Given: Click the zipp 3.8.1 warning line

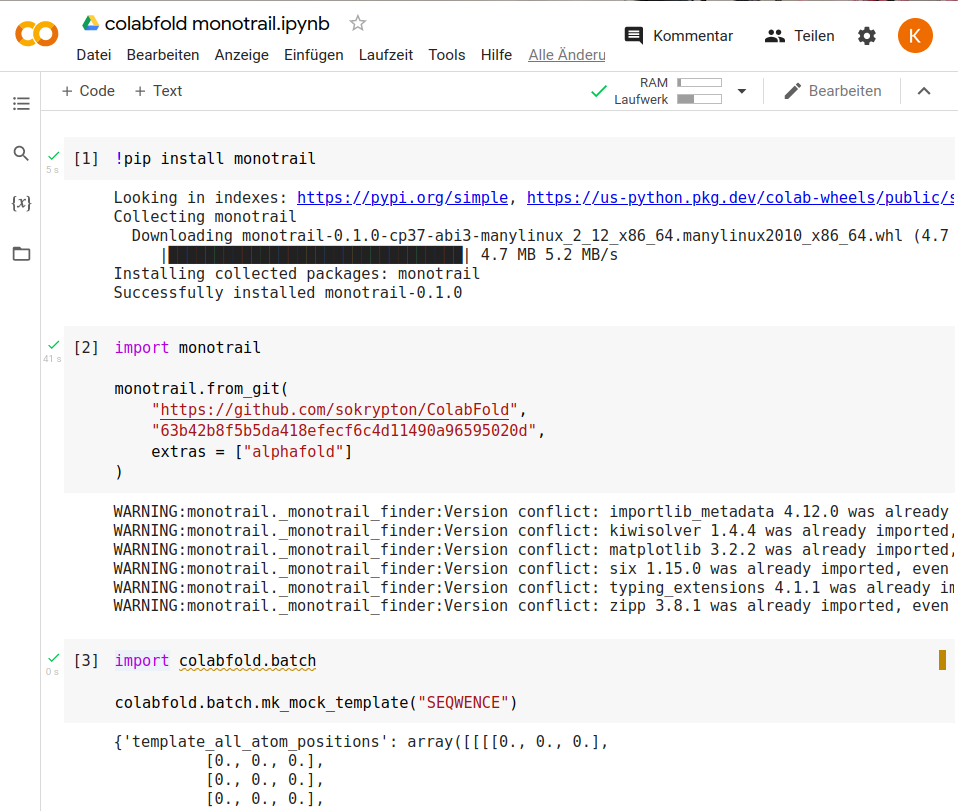Looking at the screenshot, I should [x=530, y=606].
